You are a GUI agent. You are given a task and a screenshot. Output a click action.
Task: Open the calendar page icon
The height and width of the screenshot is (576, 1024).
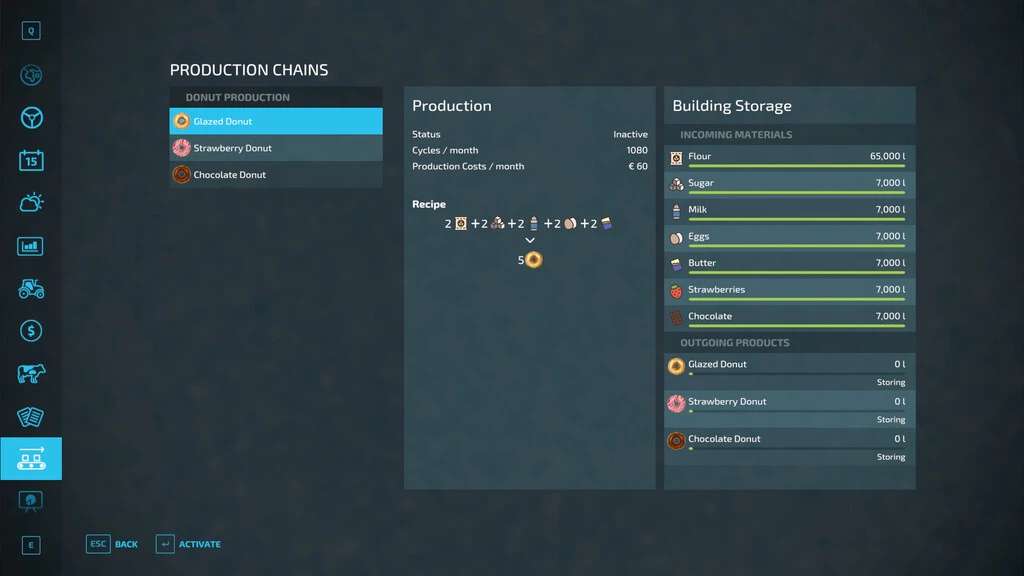tap(31, 160)
